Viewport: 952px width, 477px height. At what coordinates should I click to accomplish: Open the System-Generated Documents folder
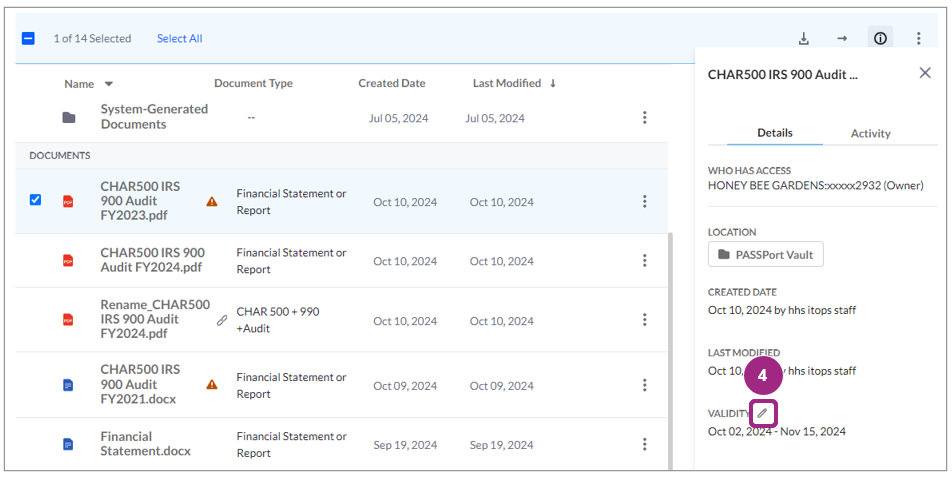click(x=153, y=117)
